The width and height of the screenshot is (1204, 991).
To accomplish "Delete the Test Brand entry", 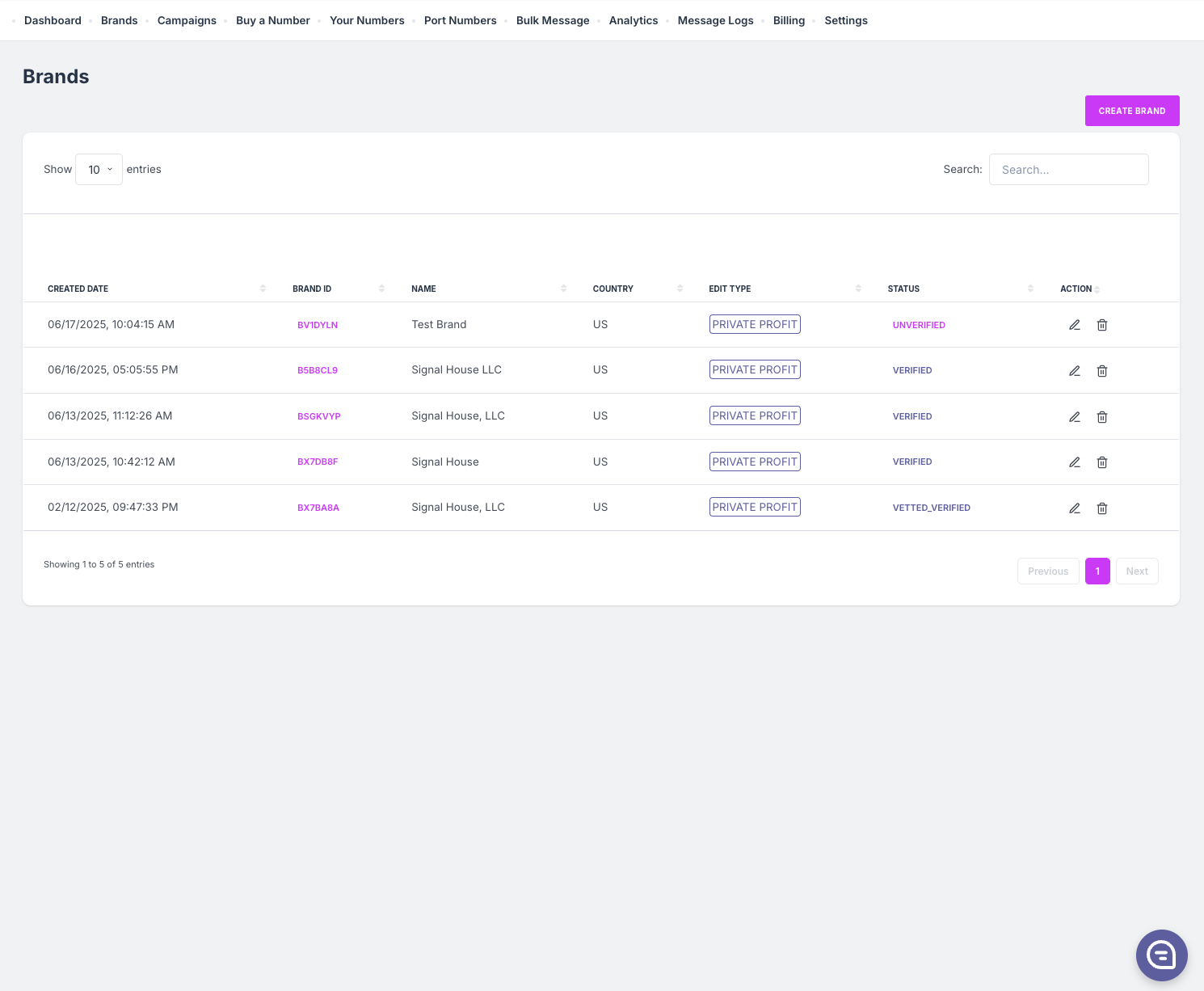I will [x=1102, y=325].
